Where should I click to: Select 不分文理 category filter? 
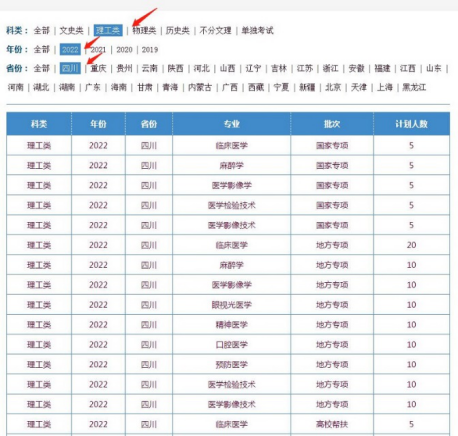215,31
